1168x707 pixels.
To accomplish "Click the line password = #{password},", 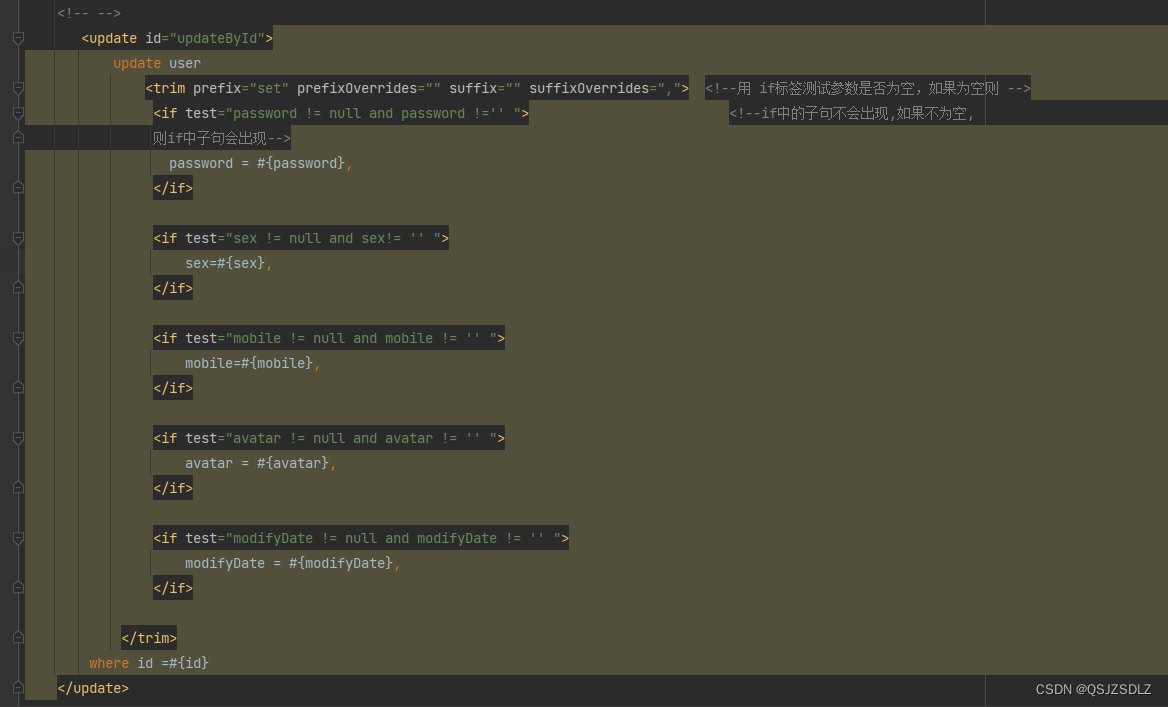I will [260, 163].
